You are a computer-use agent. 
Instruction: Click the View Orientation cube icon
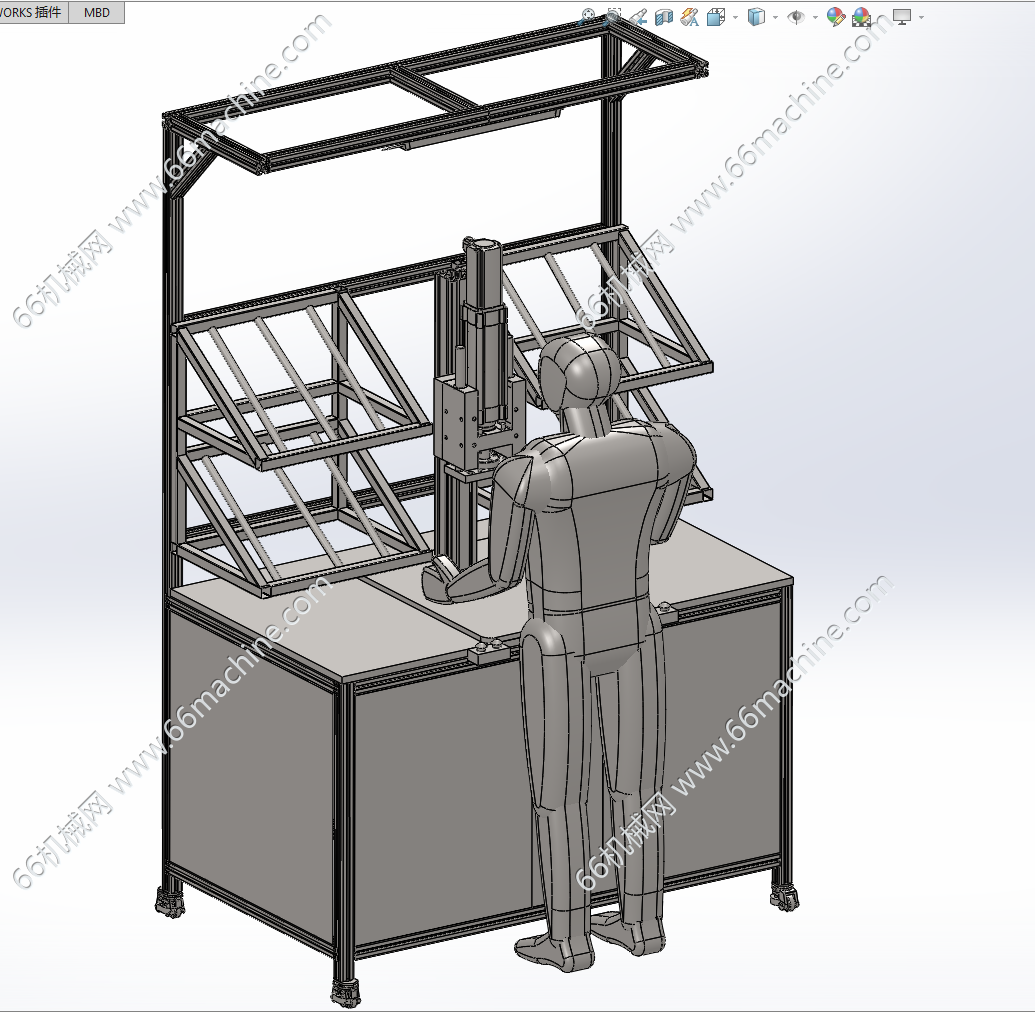716,17
